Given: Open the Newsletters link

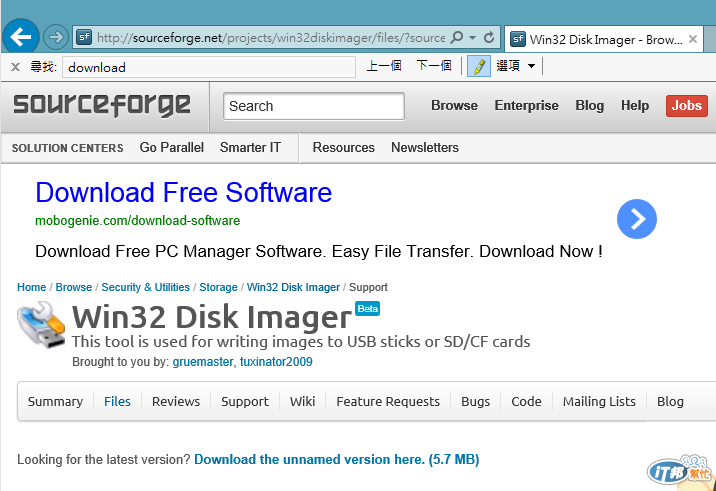Looking at the screenshot, I should click(425, 148).
